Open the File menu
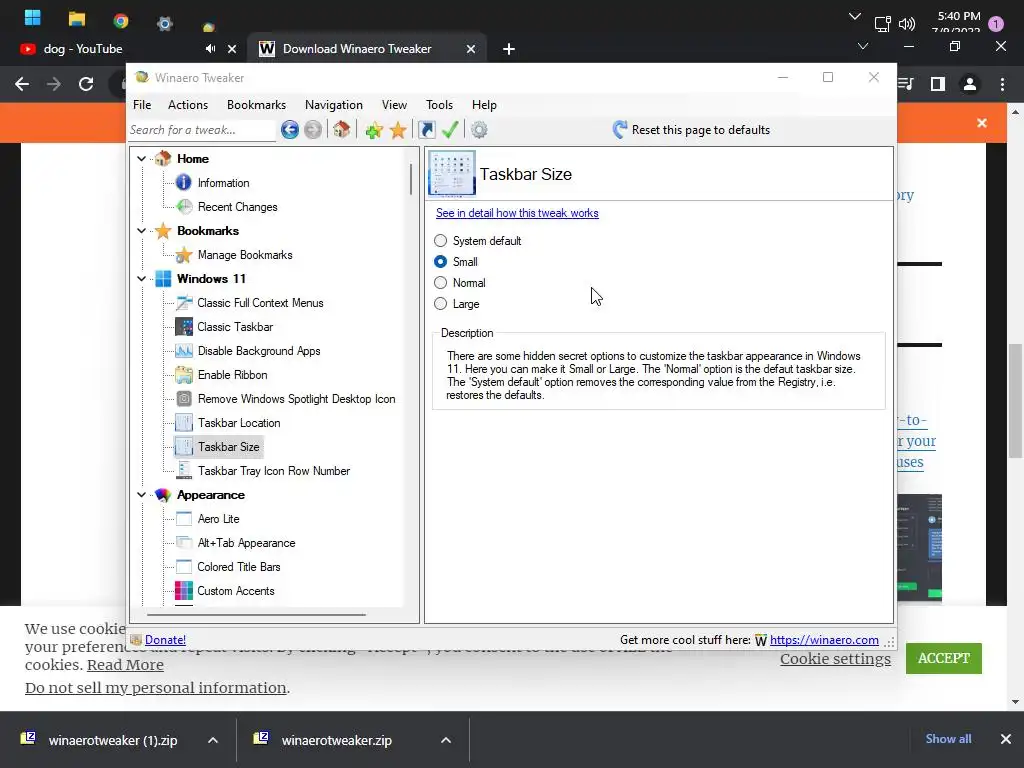The image size is (1024, 768). tap(142, 104)
